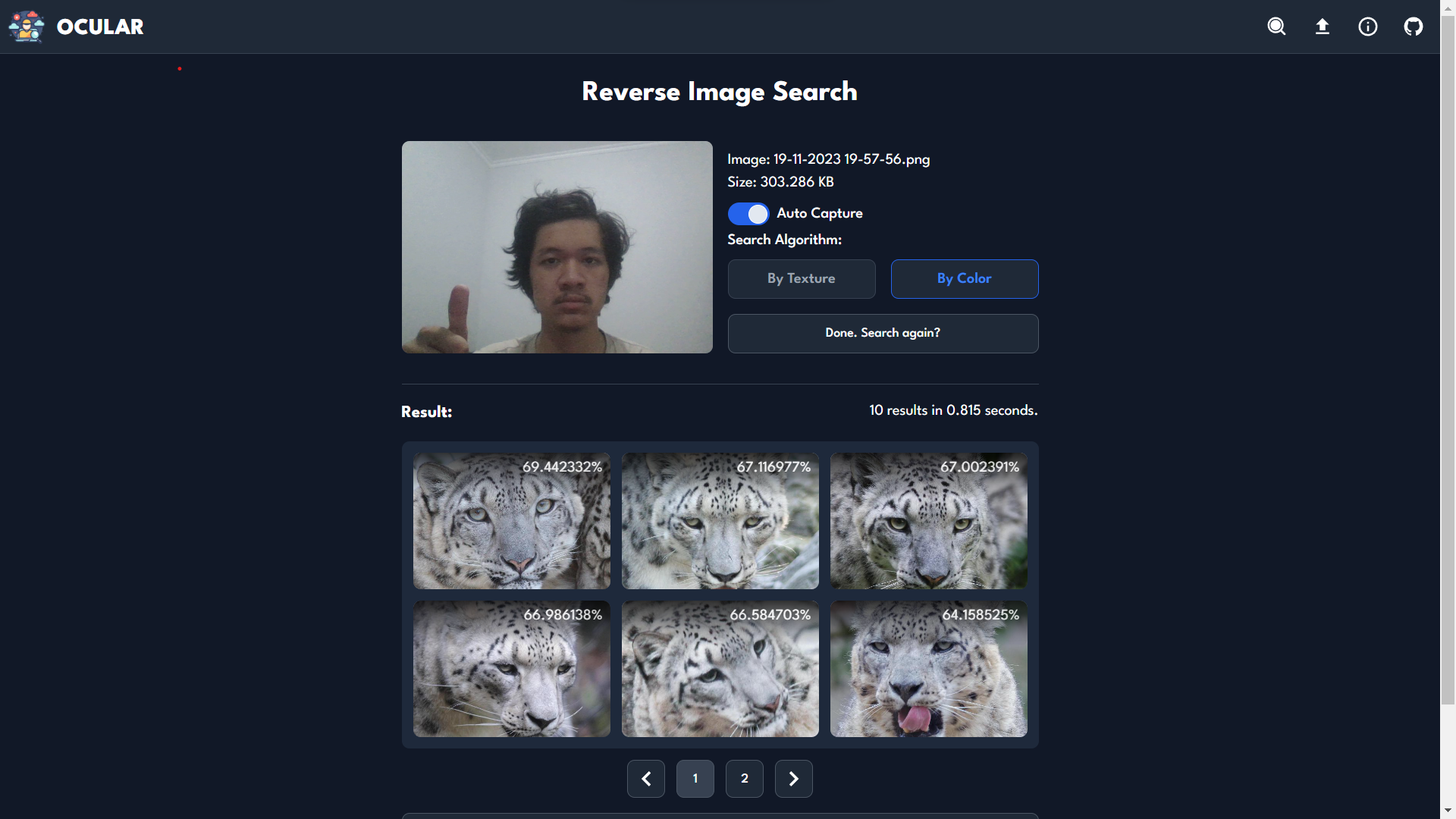Click the upload arrow icon

coord(1322,27)
